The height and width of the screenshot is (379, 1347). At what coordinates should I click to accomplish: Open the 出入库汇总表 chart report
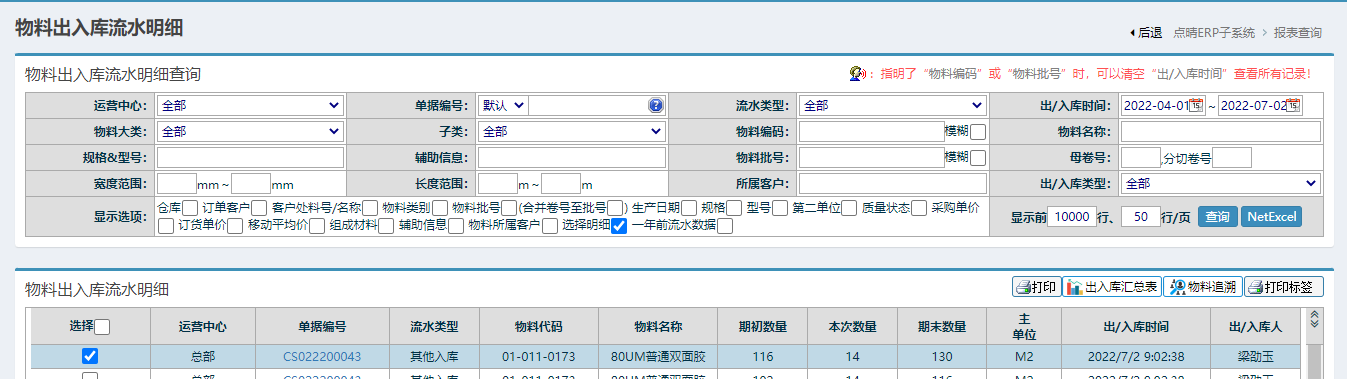1111,287
